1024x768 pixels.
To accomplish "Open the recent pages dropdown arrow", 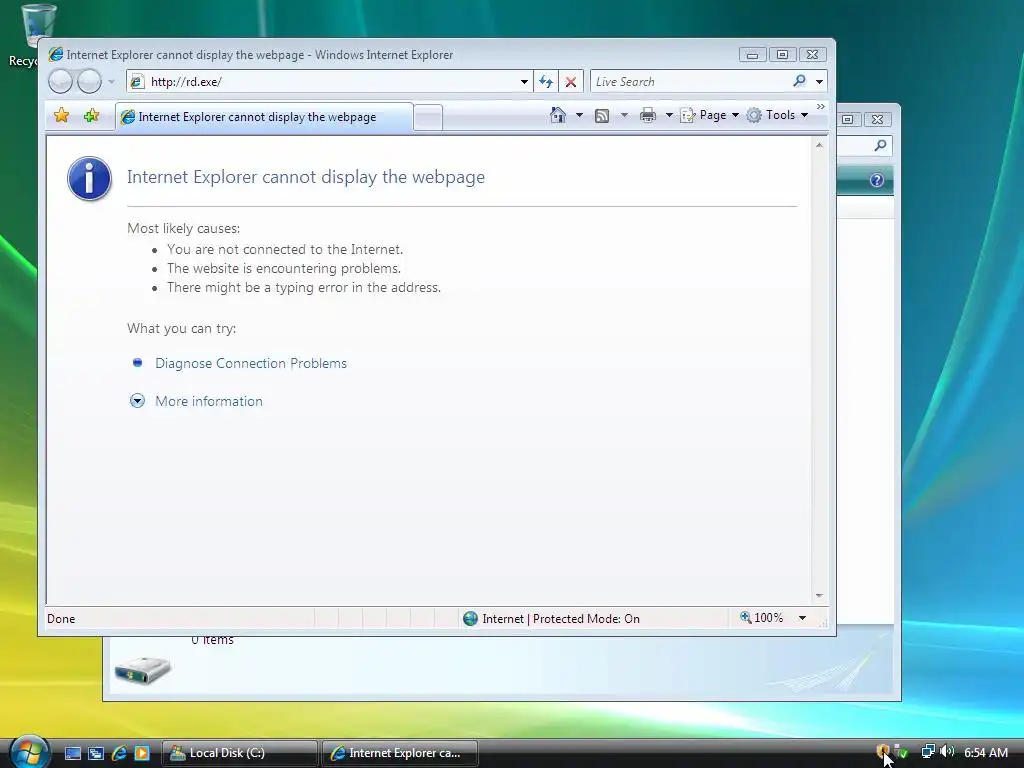I will point(111,82).
